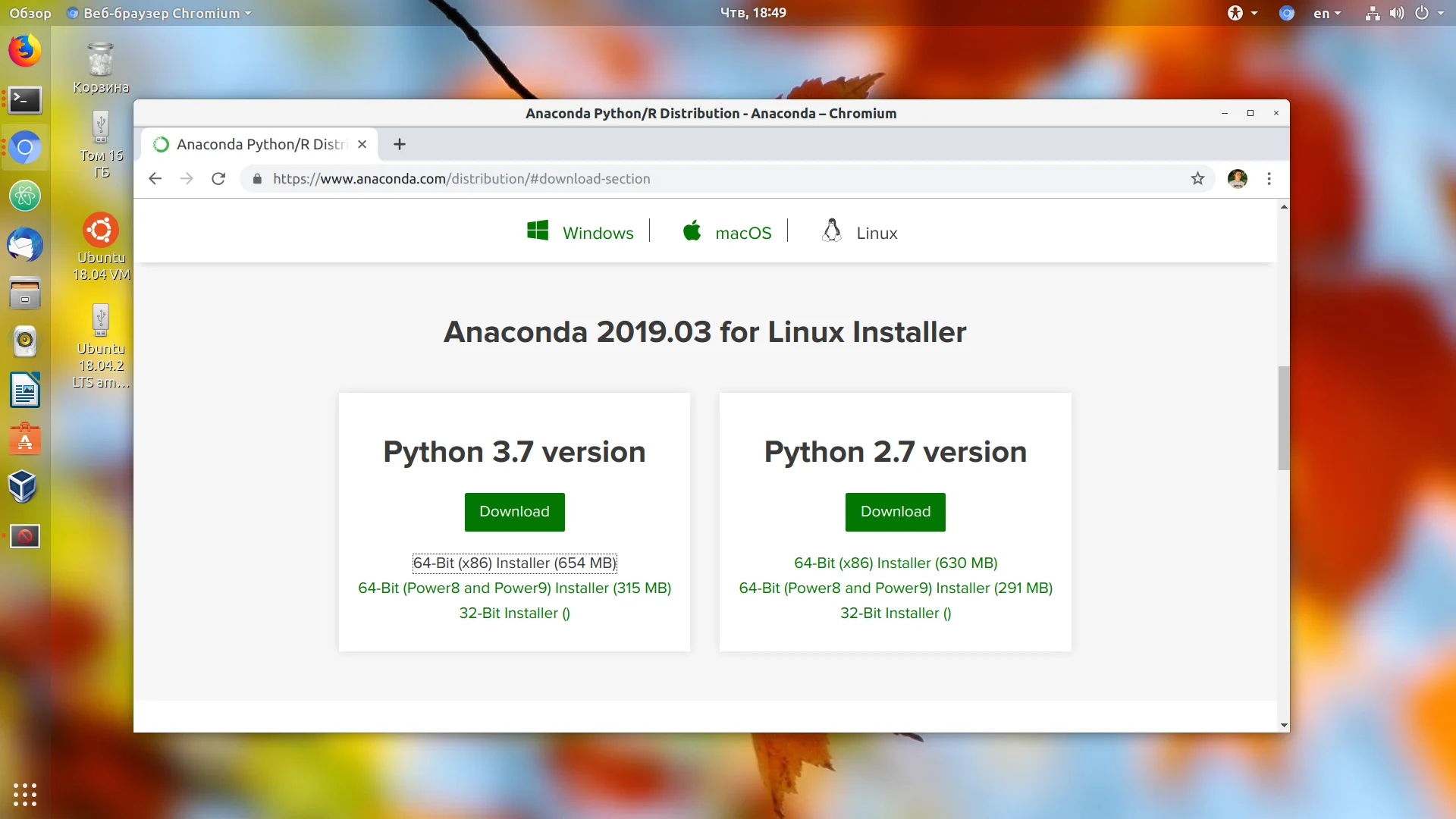Open Python 3.7 Power8 and Power9 installer link
The width and height of the screenshot is (1456, 819).
point(514,588)
